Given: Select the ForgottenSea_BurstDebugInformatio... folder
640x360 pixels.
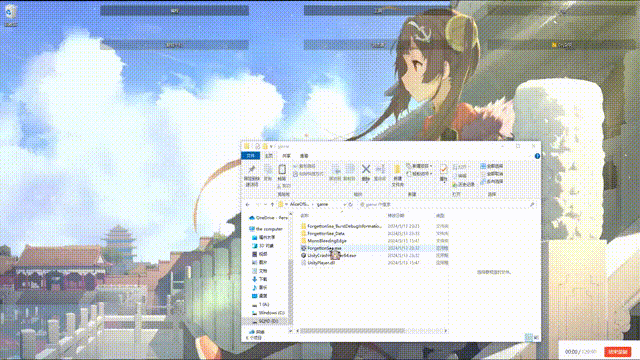Looking at the screenshot, I should coord(342,226).
